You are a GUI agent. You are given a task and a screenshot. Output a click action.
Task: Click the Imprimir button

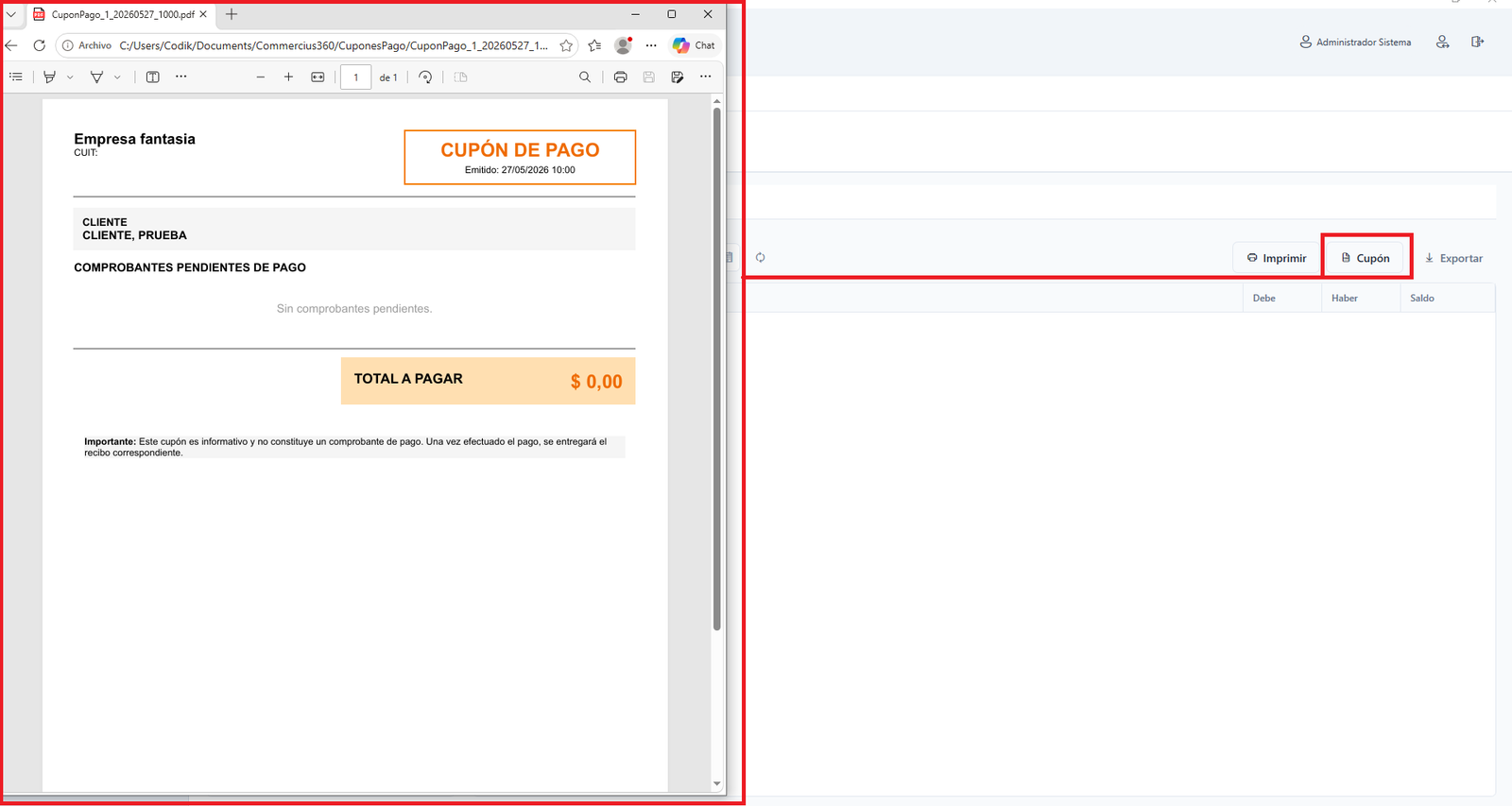click(x=1276, y=258)
